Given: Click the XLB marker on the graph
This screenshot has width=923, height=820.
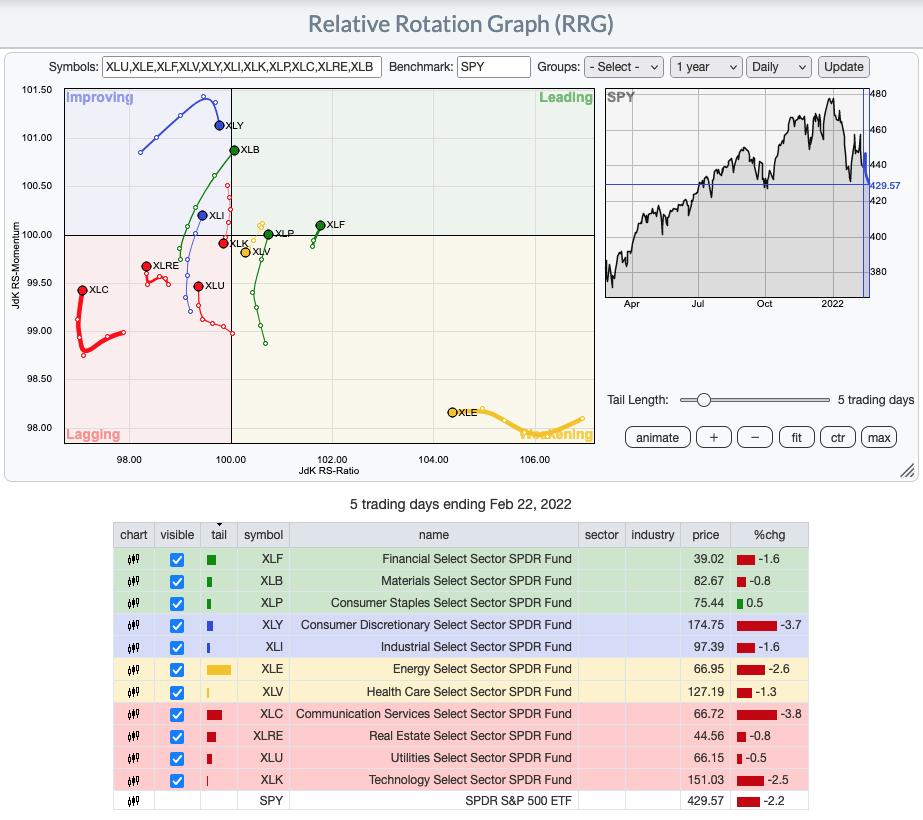Looking at the screenshot, I should click(234, 150).
